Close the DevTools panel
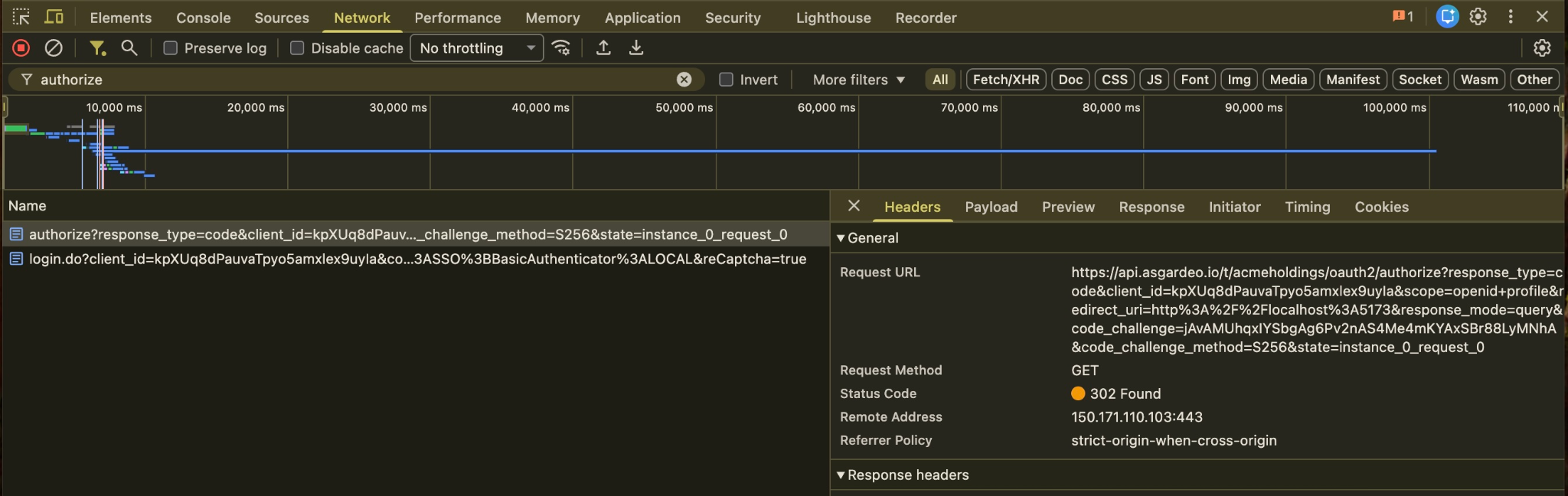1568x496 pixels. tap(1543, 17)
